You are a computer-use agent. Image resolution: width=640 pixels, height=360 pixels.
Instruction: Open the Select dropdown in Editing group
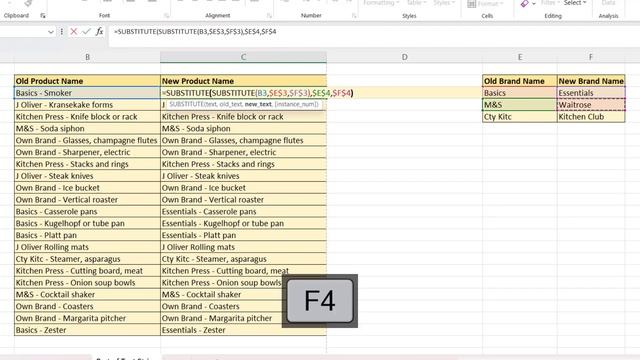click(x=575, y=3)
